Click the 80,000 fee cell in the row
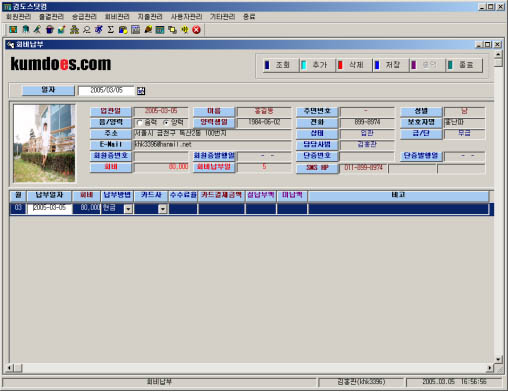 [86, 208]
